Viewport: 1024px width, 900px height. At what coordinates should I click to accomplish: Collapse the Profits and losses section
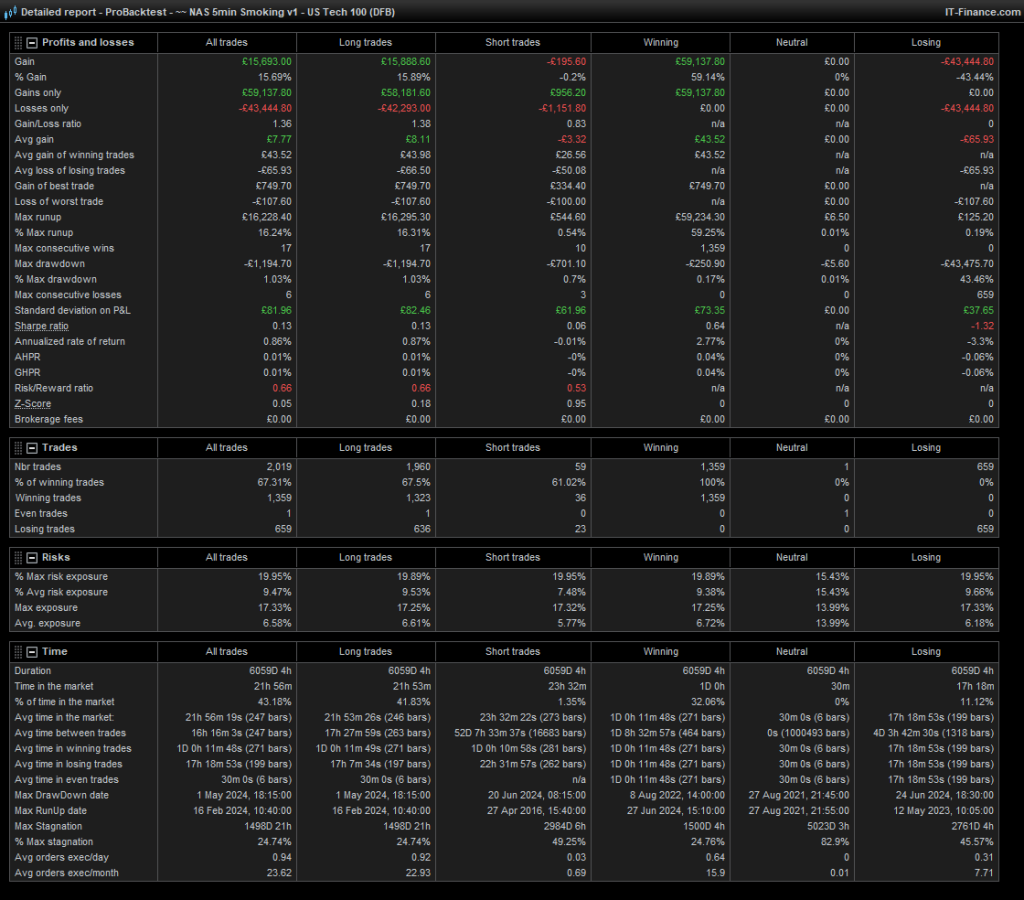pyautogui.click(x=33, y=42)
